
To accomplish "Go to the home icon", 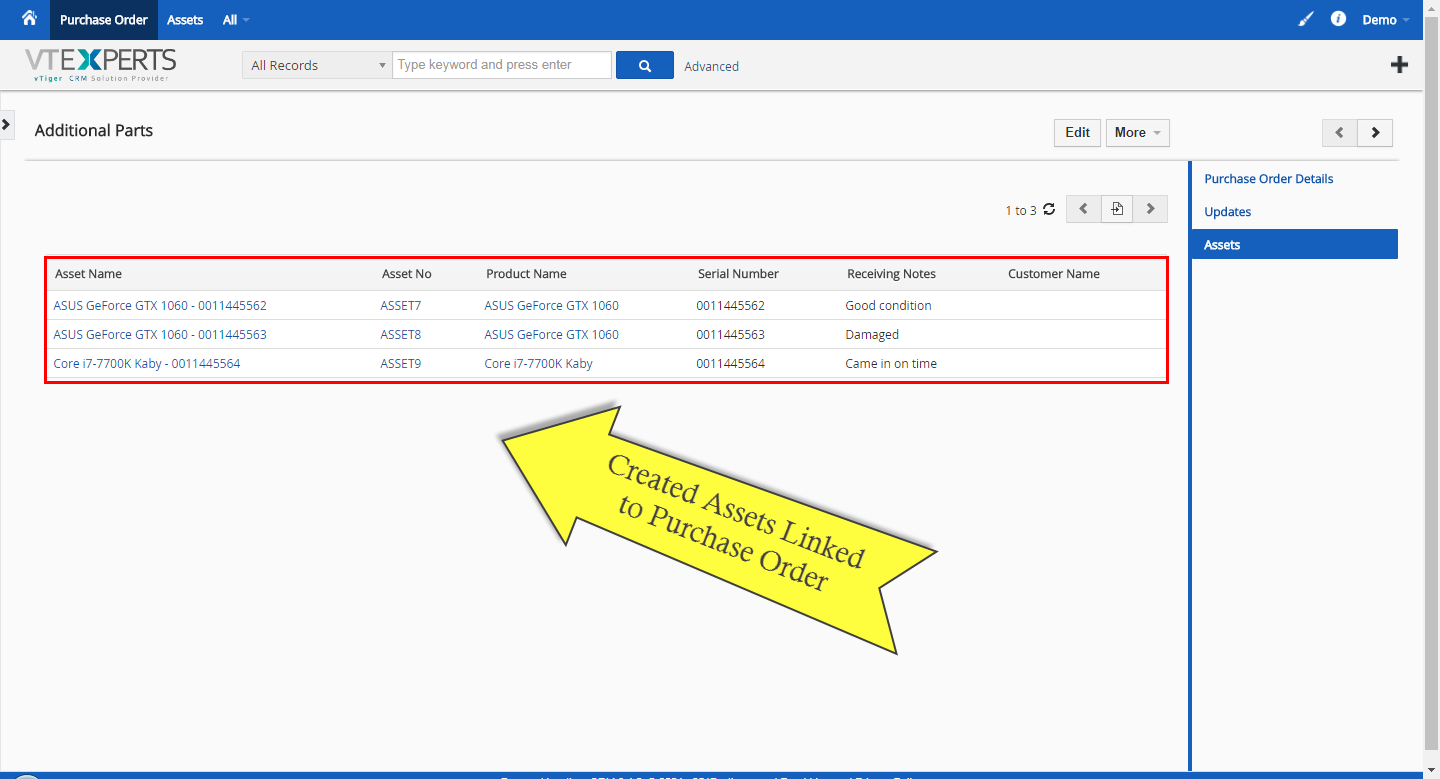I will coord(29,19).
